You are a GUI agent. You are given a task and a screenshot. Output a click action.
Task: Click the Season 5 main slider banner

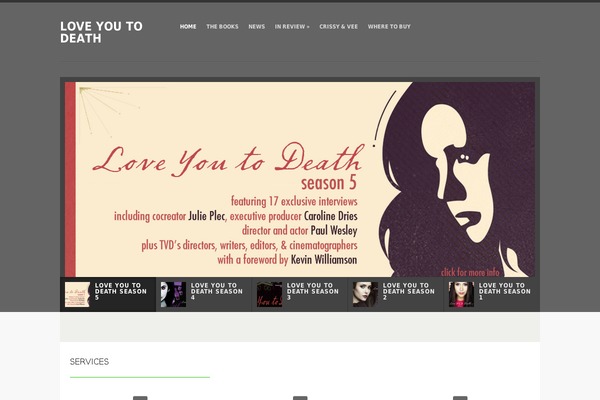pyautogui.click(x=300, y=179)
